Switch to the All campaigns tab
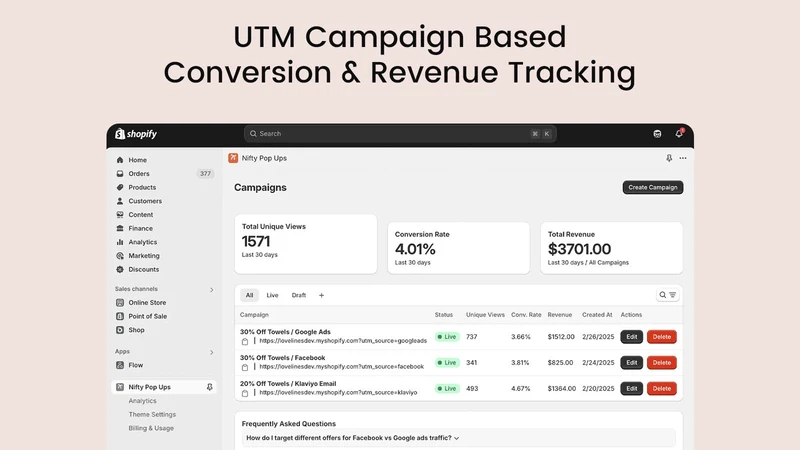The height and width of the screenshot is (450, 800). tap(249, 295)
